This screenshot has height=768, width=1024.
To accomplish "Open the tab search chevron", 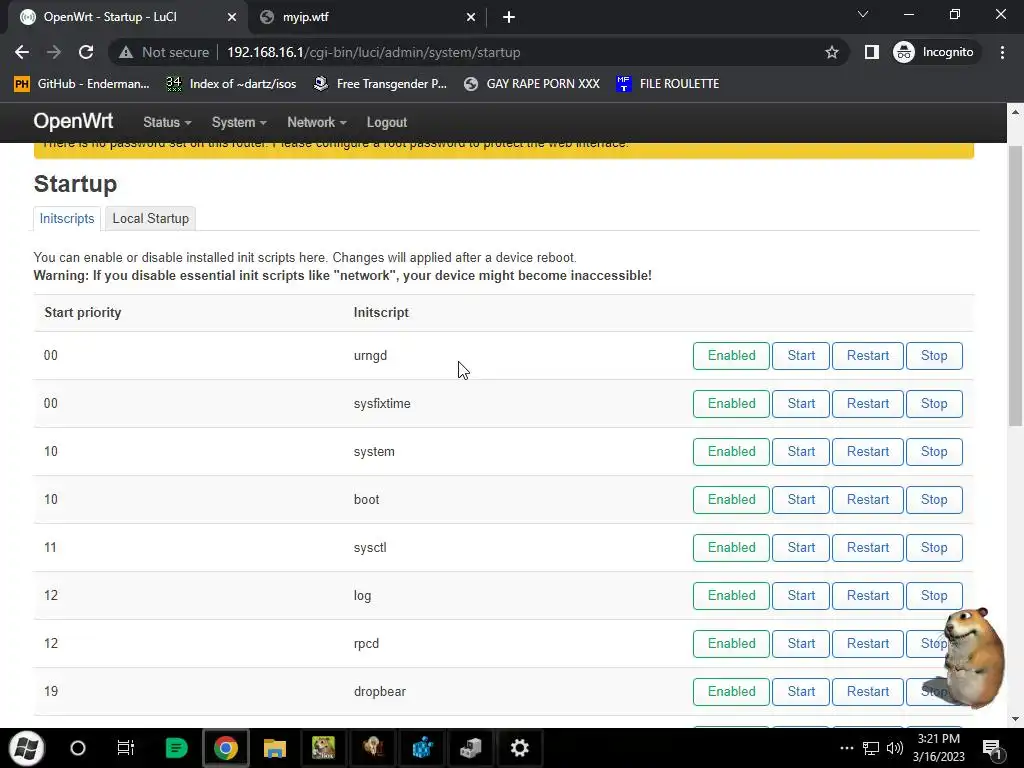I will 863,14.
